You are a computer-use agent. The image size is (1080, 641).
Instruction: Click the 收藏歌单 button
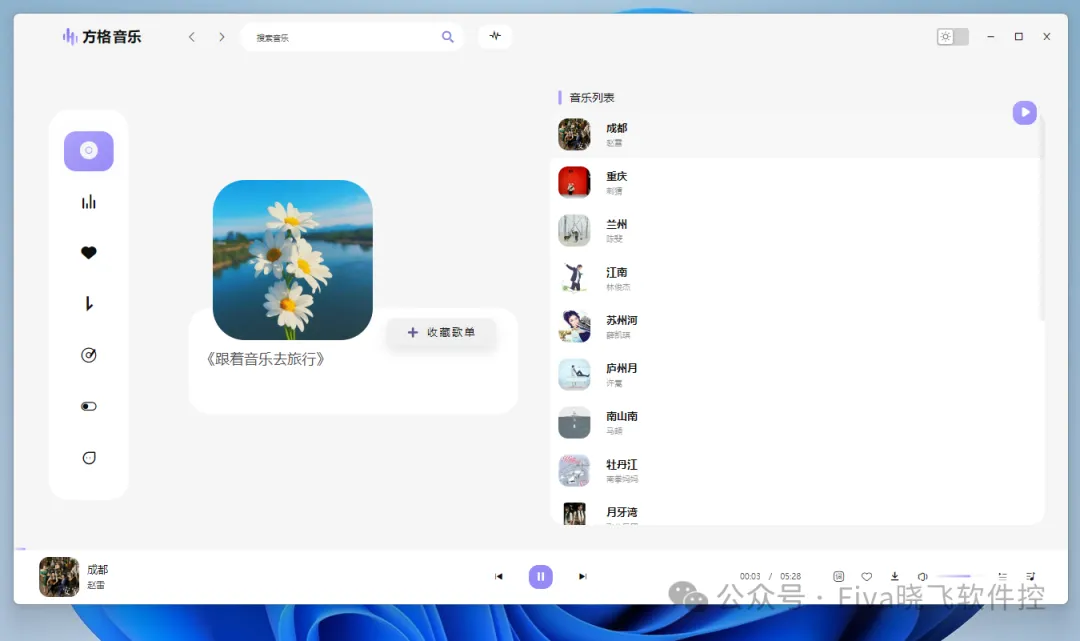[x=442, y=333]
